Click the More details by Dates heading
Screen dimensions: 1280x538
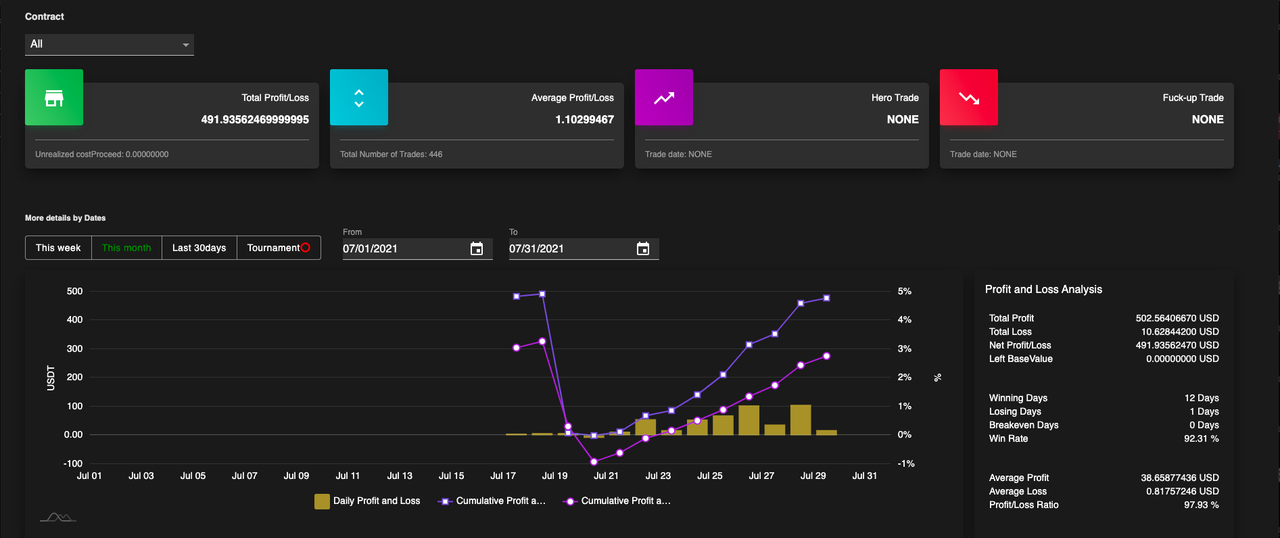(65, 217)
